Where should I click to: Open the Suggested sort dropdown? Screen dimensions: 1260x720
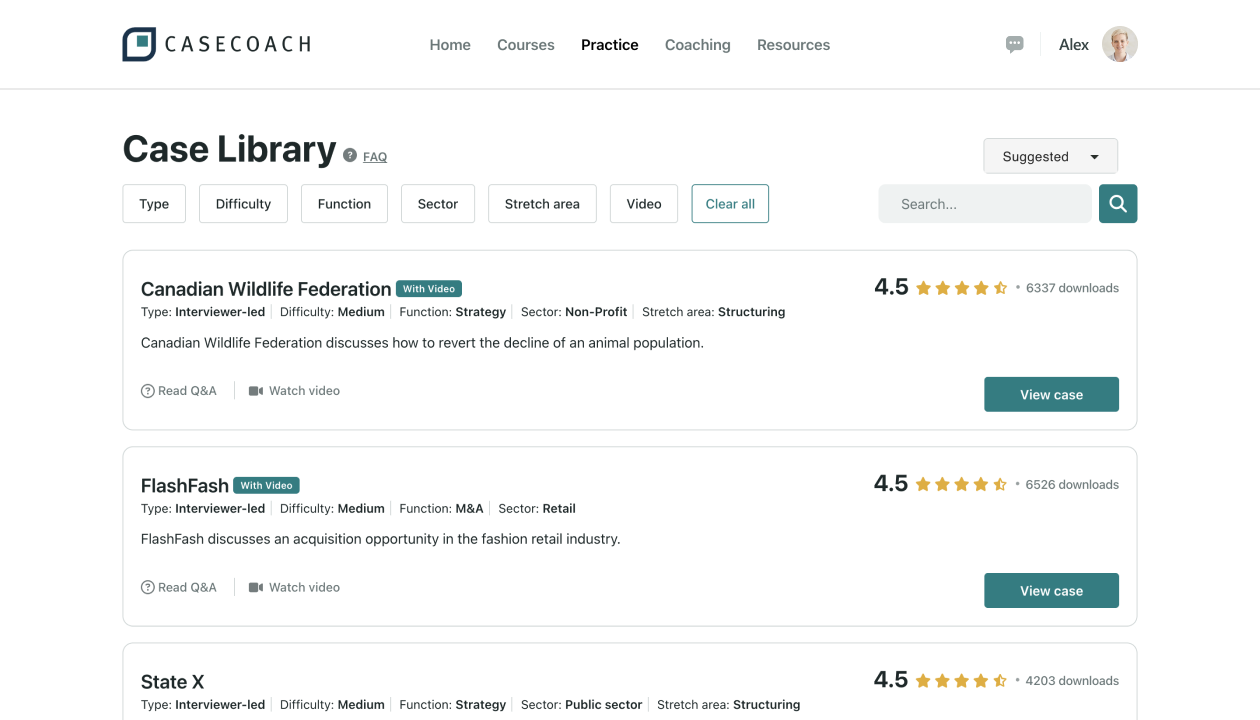click(x=1050, y=156)
